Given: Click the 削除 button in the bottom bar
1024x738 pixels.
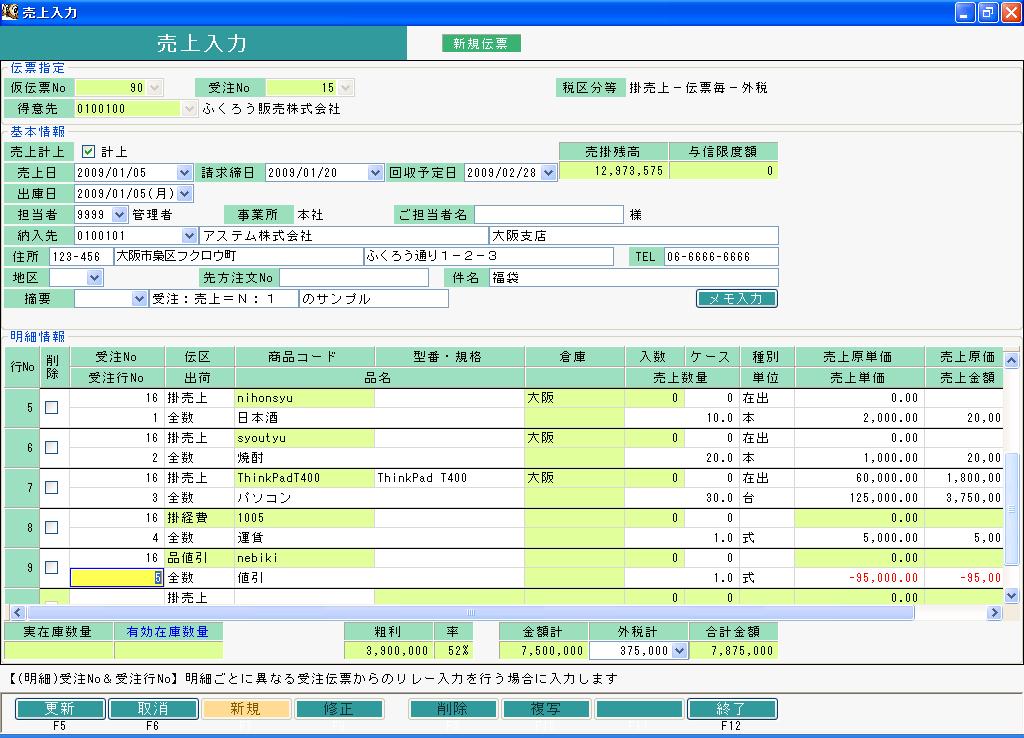Looking at the screenshot, I should (453, 709).
